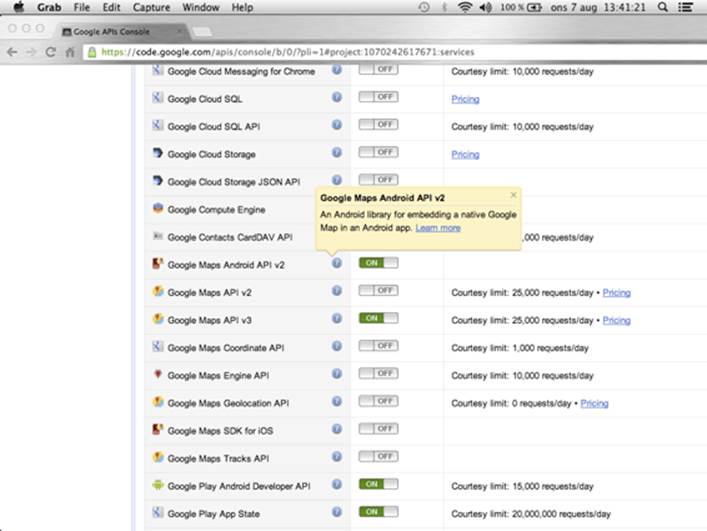Click the browser back arrow
The width and height of the screenshot is (707, 531).
point(12,52)
